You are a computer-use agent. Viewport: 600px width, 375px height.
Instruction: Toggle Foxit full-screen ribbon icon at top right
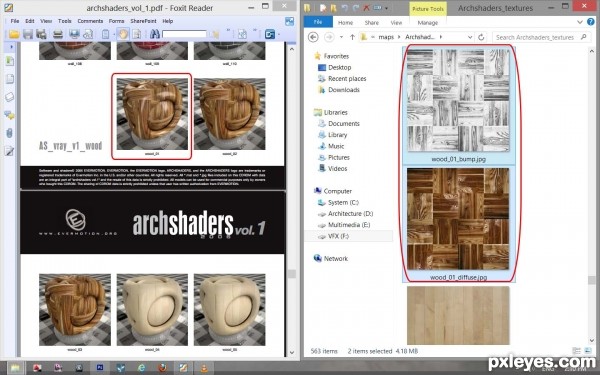(x=290, y=21)
